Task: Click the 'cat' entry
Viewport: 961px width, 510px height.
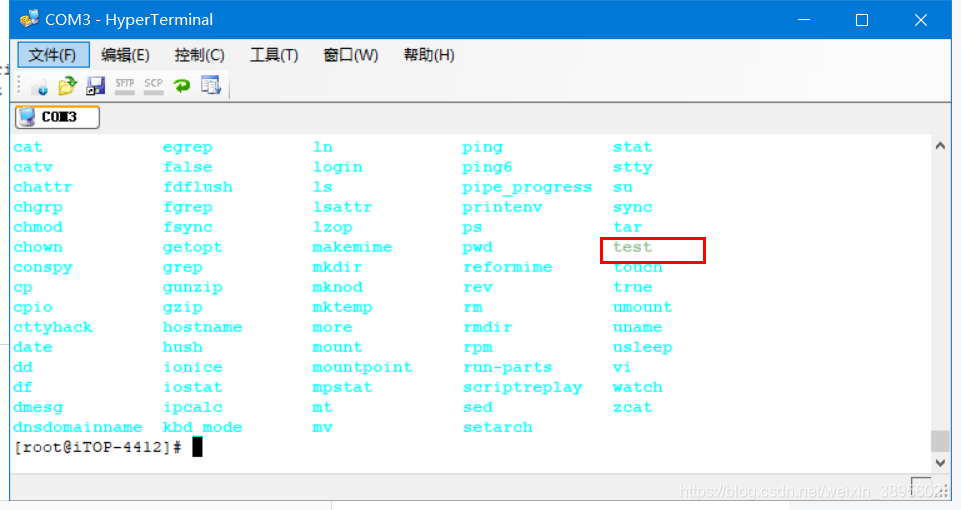Action: pos(28,147)
